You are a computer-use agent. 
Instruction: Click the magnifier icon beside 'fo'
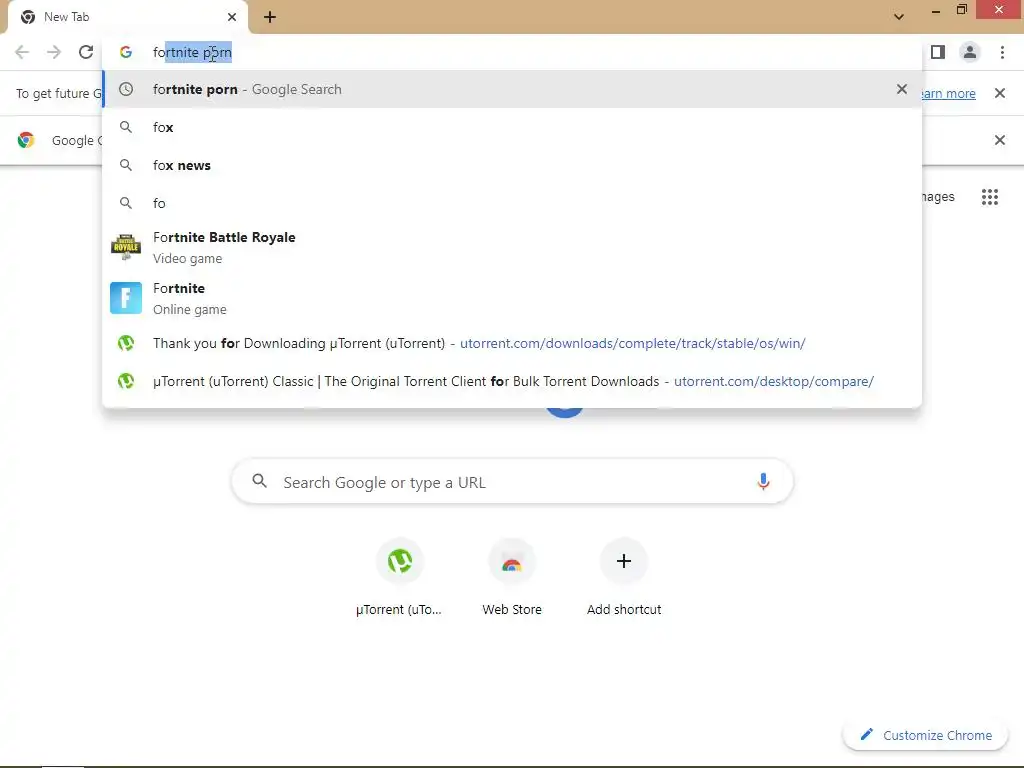(126, 203)
